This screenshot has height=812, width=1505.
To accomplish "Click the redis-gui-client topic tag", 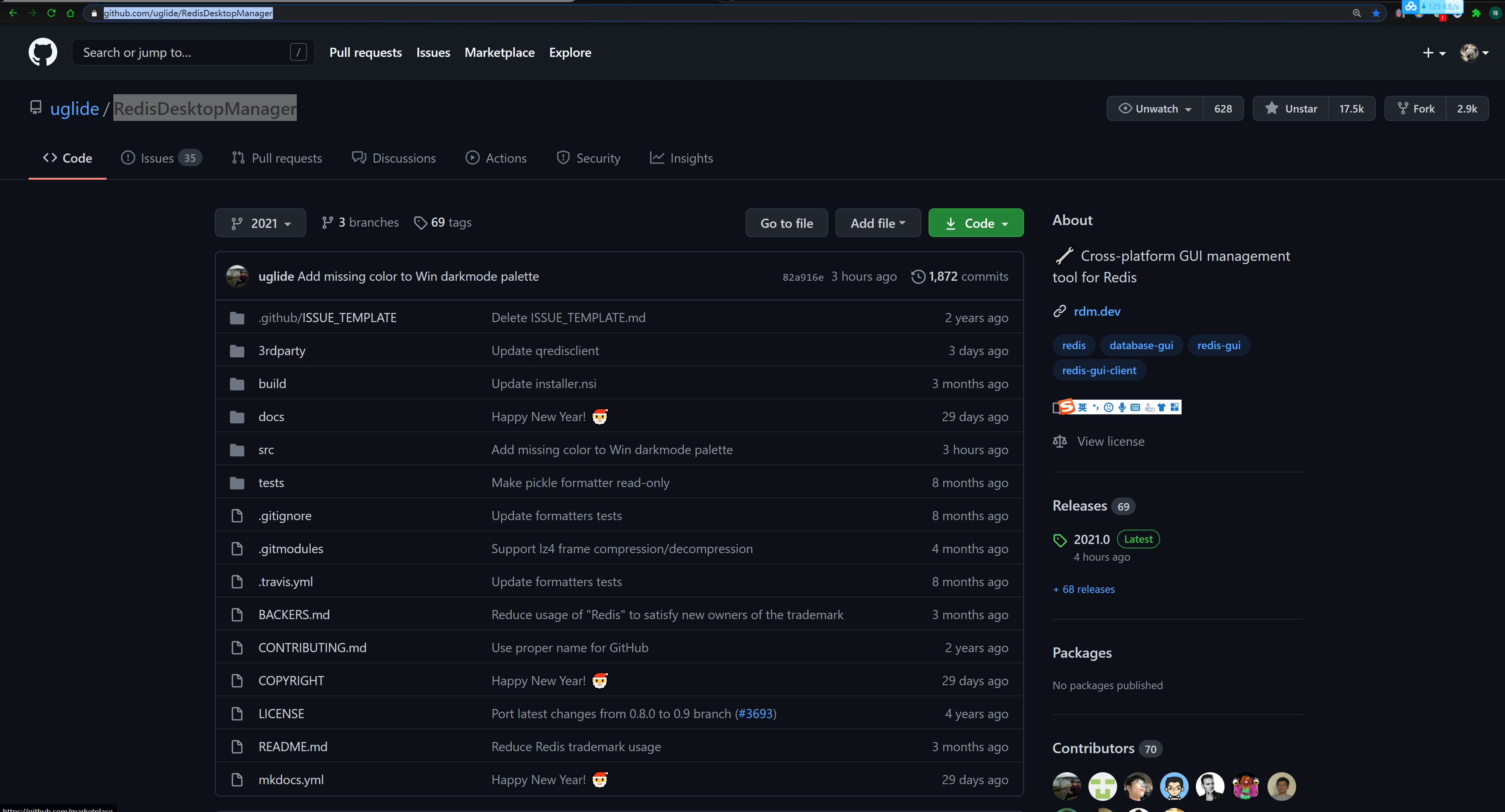I will tap(1099, 370).
